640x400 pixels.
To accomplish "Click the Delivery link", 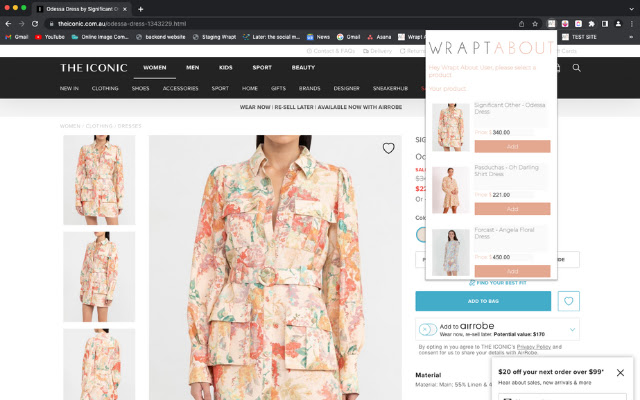I will [x=378, y=51].
